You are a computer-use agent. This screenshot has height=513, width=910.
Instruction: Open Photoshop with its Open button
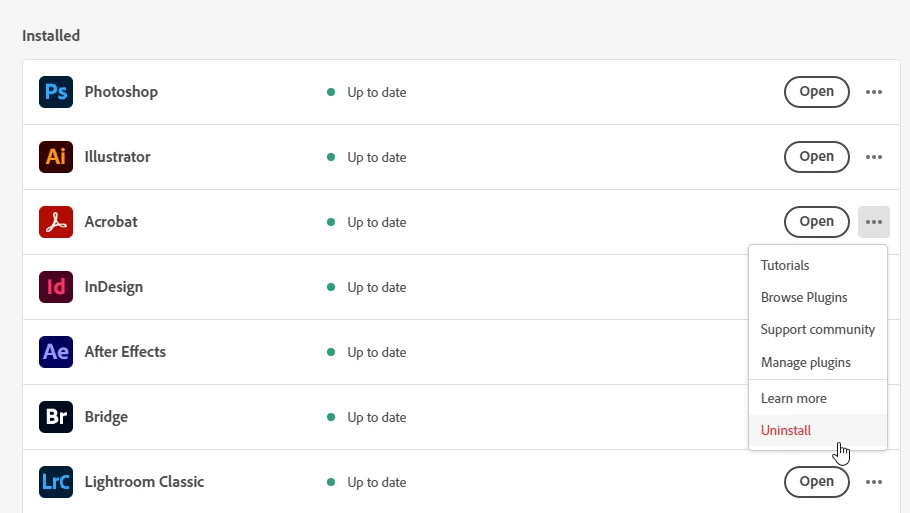click(x=817, y=92)
